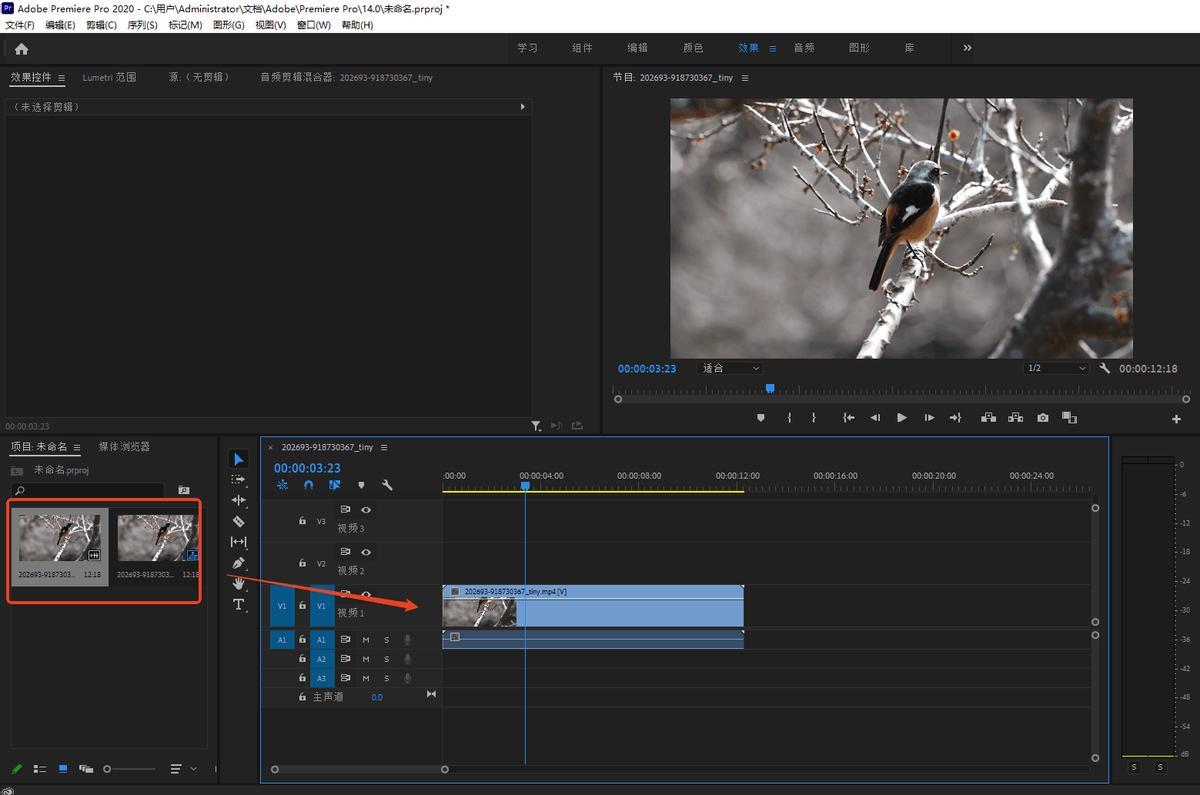The width and height of the screenshot is (1200, 795).
Task: Open the timeline display settings wrench
Action: pyautogui.click(x=387, y=485)
